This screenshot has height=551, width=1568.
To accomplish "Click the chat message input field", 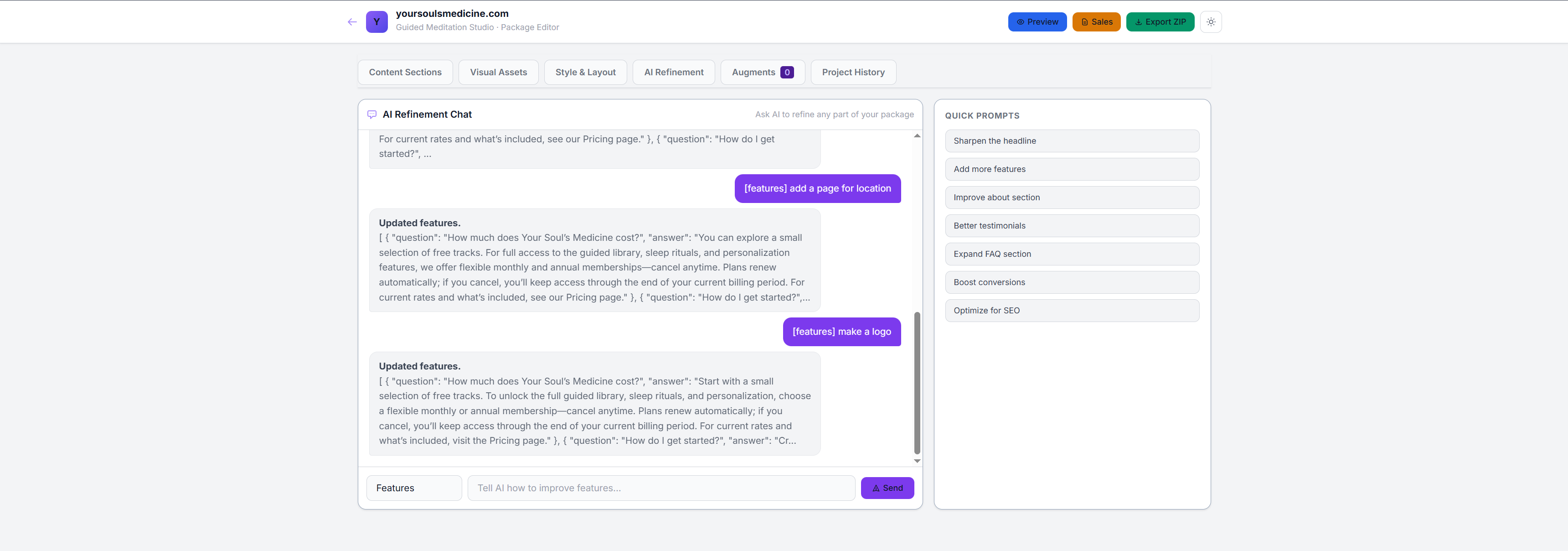I will click(x=660, y=489).
